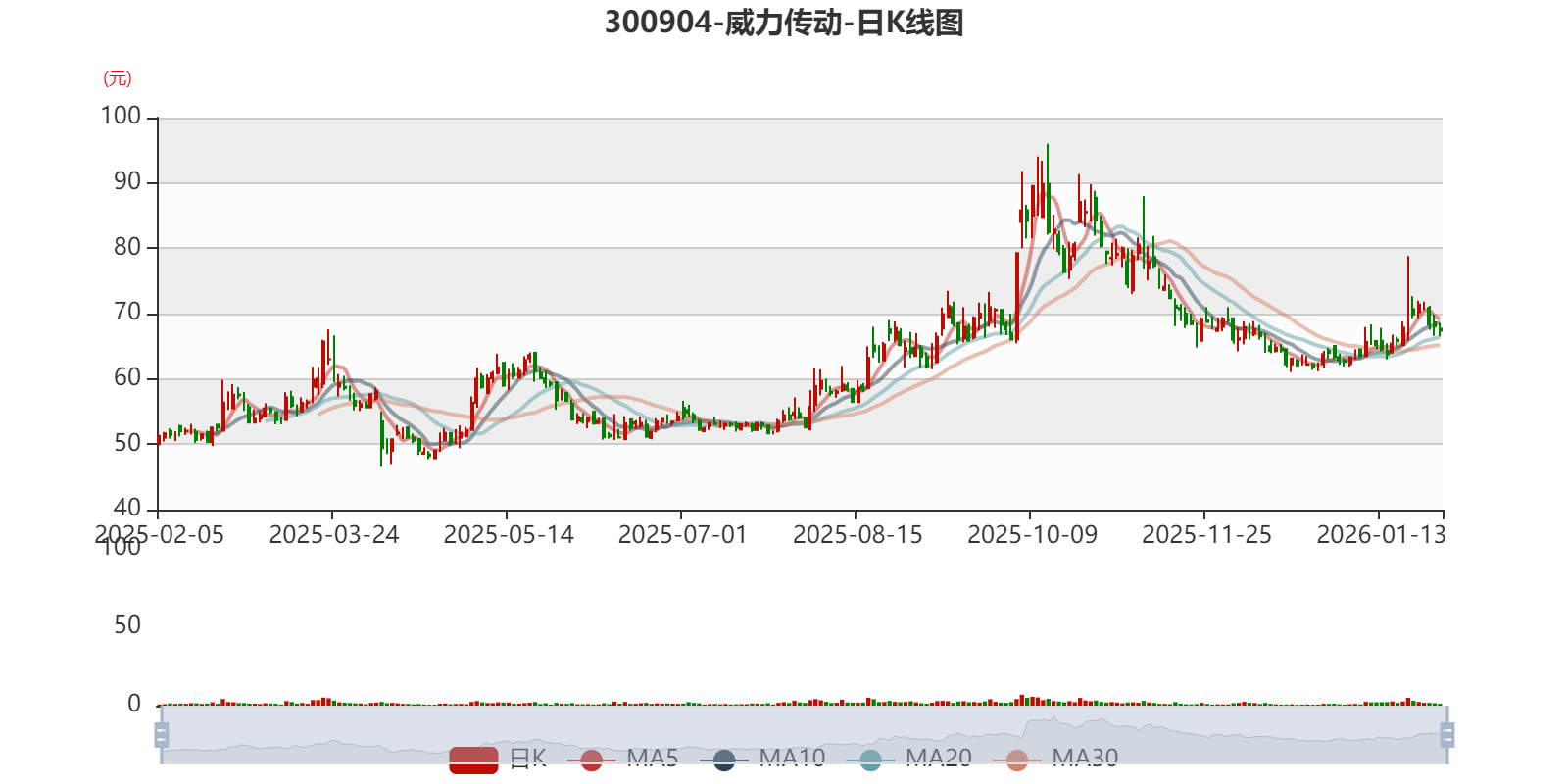Toggle the MA20 line legend

pyautogui.click(x=908, y=759)
